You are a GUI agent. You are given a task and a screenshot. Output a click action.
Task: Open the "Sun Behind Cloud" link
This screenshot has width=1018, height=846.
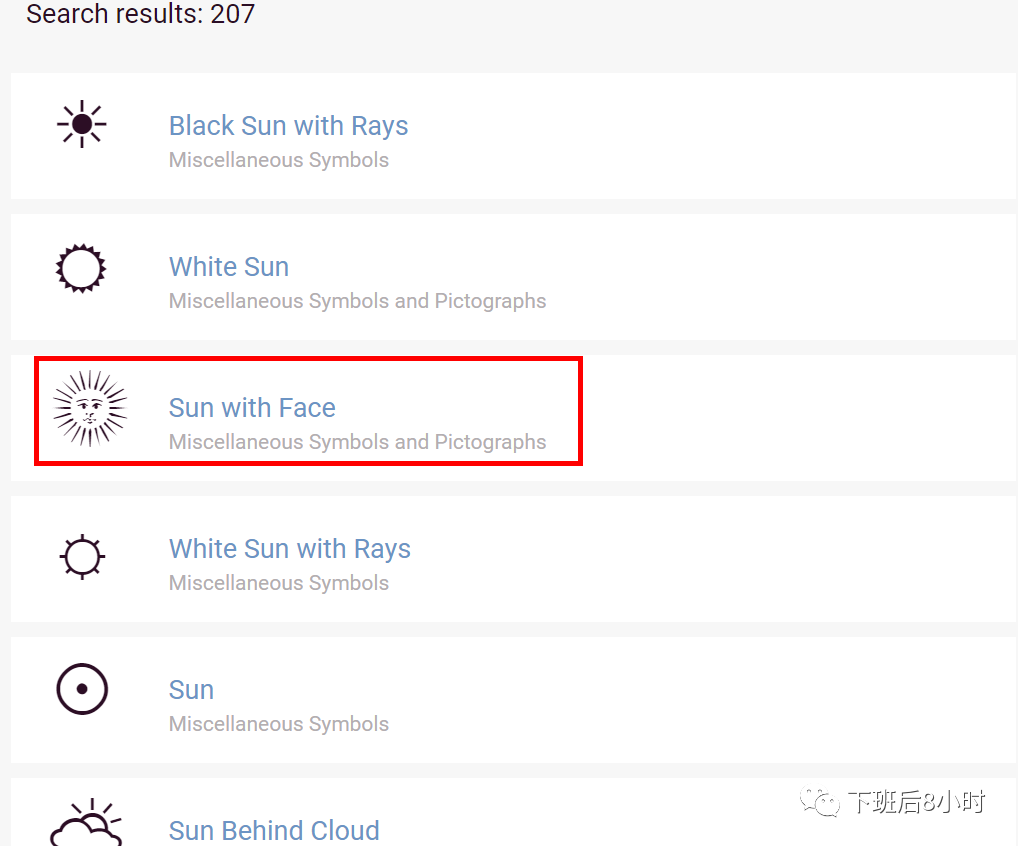tap(274, 830)
